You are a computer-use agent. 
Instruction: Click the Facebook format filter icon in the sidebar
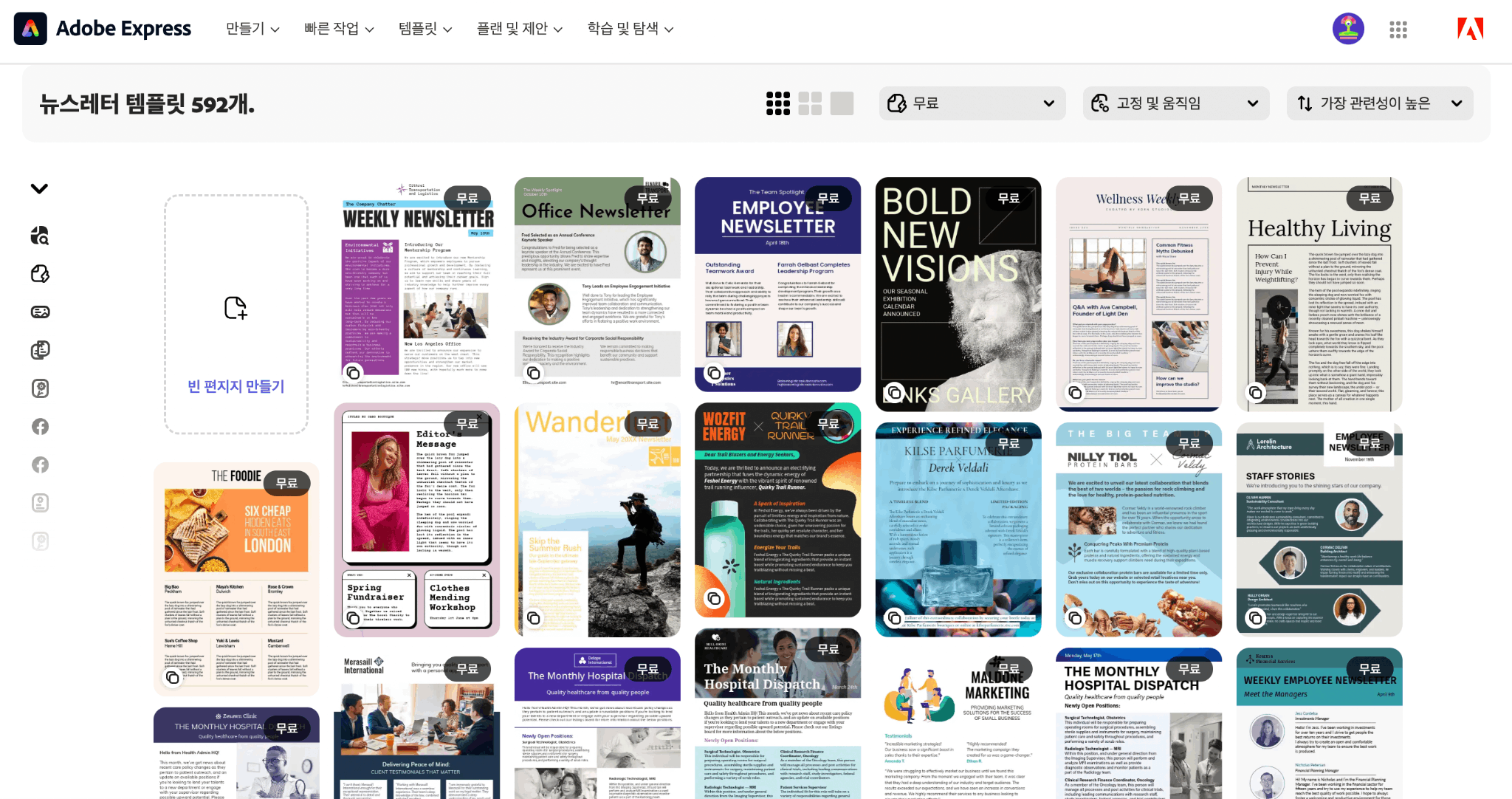click(x=41, y=426)
